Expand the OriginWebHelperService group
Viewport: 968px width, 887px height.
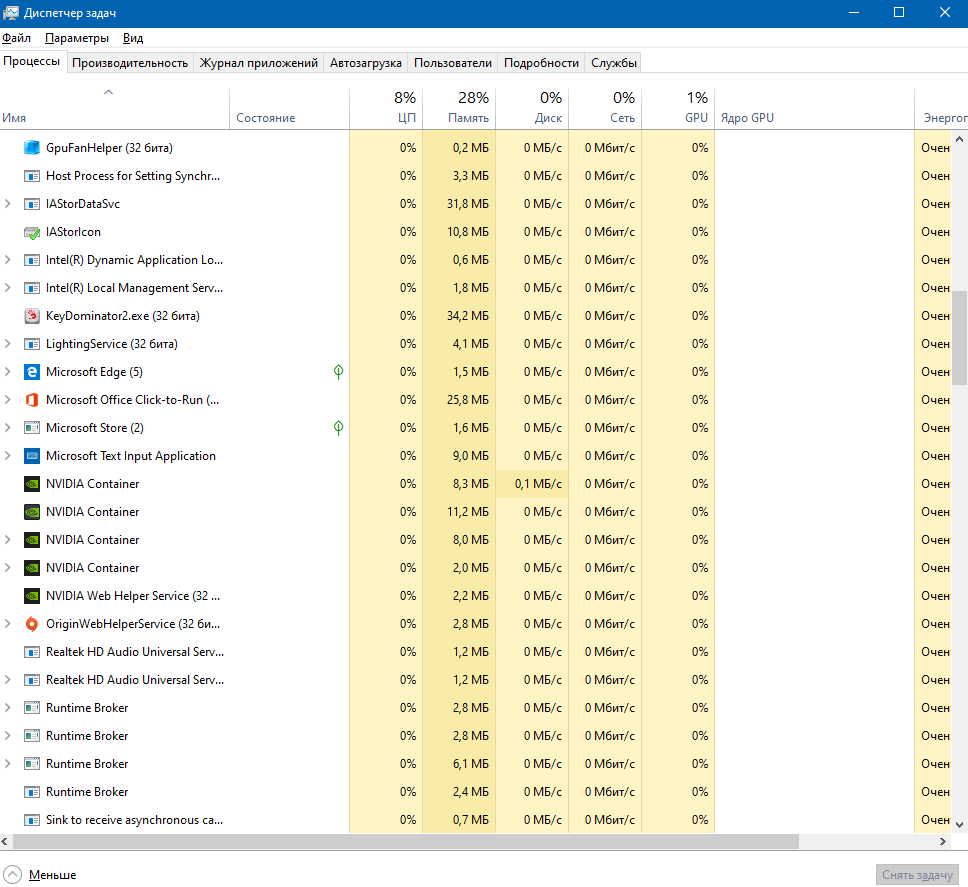7,623
